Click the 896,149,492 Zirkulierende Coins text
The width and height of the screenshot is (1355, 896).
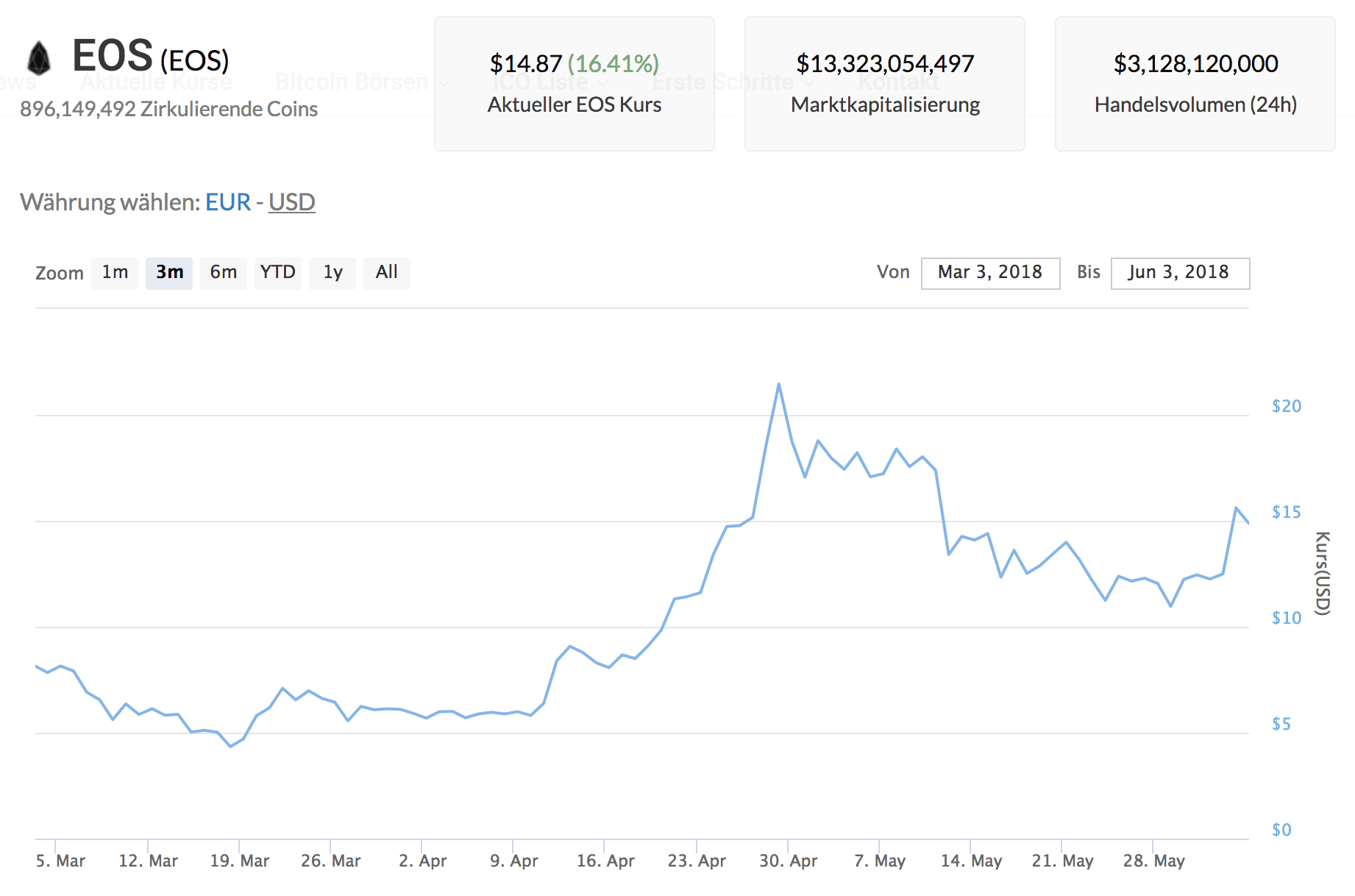169,109
